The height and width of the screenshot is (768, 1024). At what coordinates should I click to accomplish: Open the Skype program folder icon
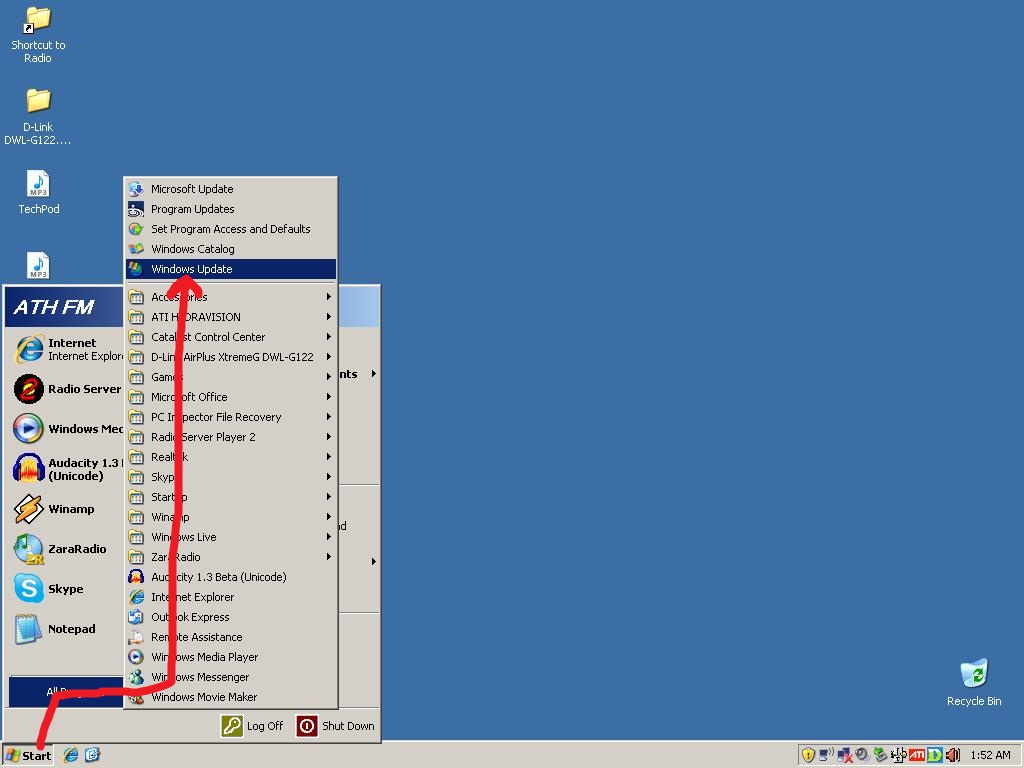pyautogui.click(x=136, y=477)
